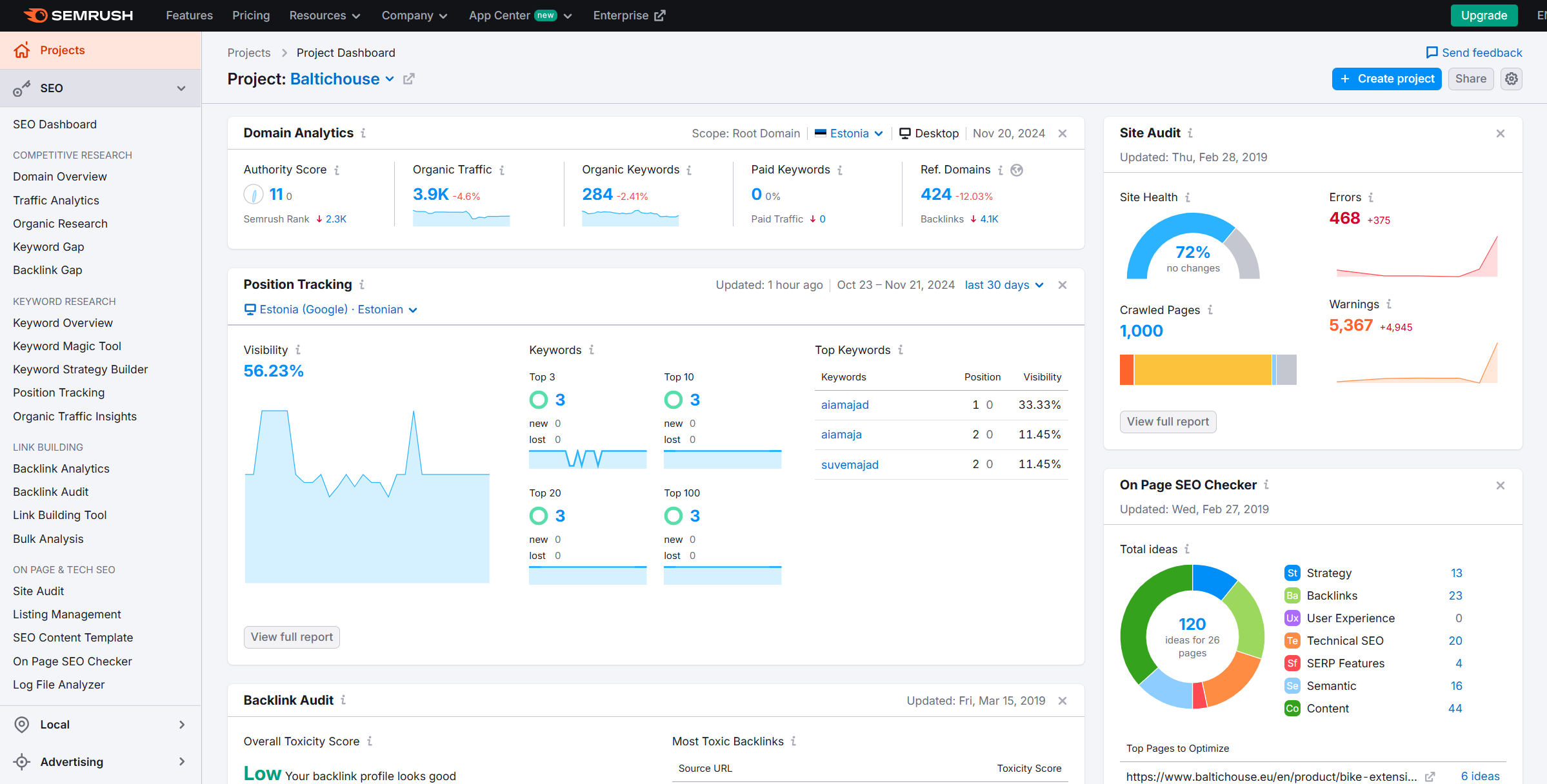Open project settings gear icon

(1511, 79)
